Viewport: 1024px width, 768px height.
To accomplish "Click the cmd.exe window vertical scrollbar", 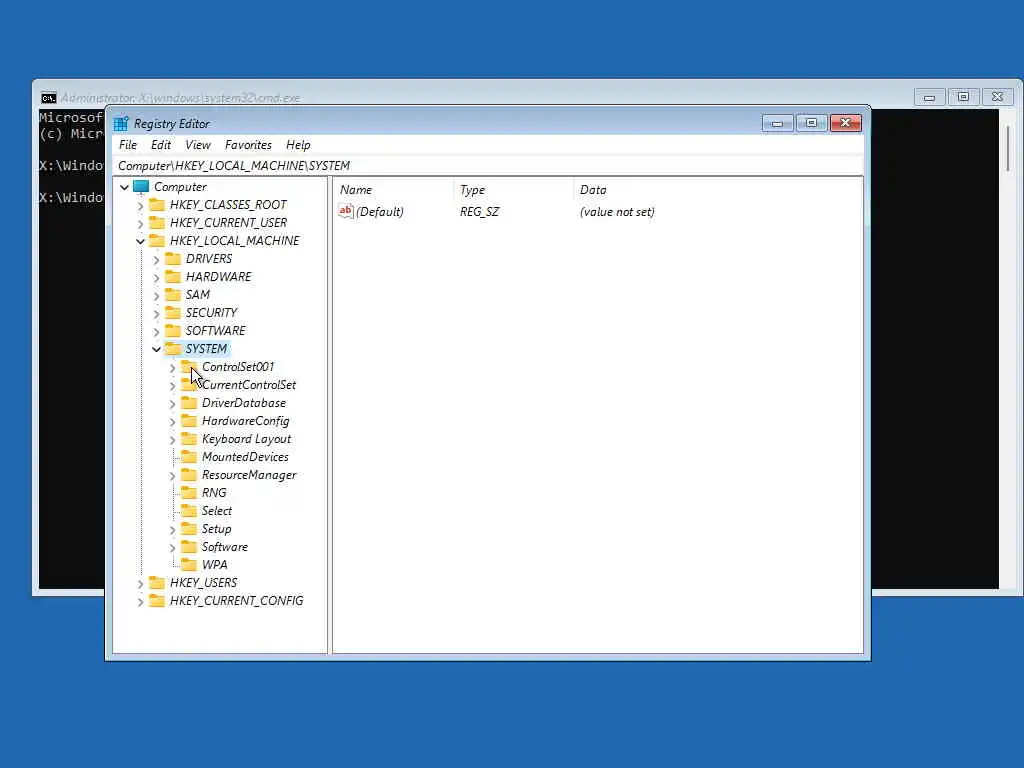I will tap(1008, 149).
